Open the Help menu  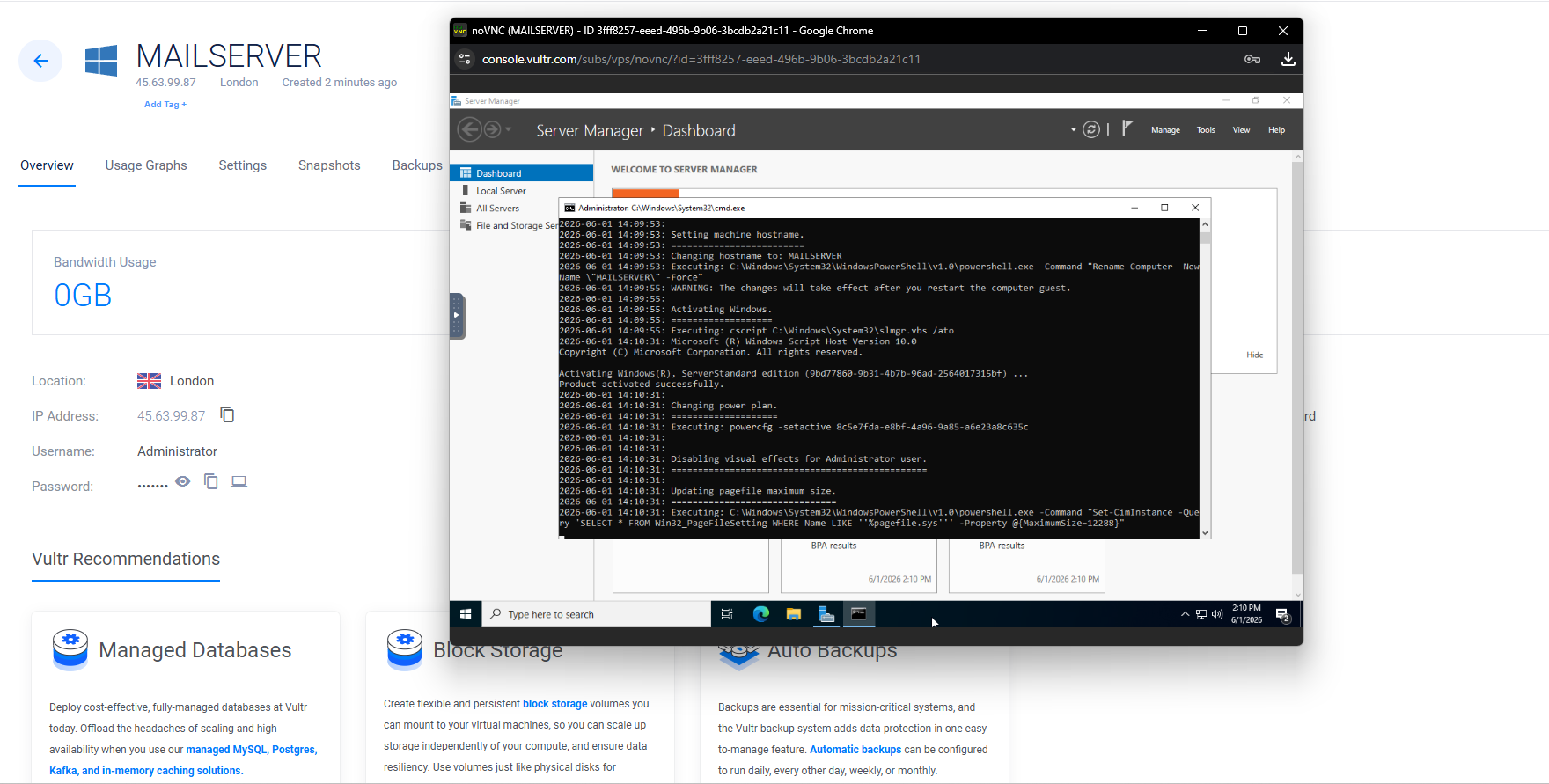1276,130
